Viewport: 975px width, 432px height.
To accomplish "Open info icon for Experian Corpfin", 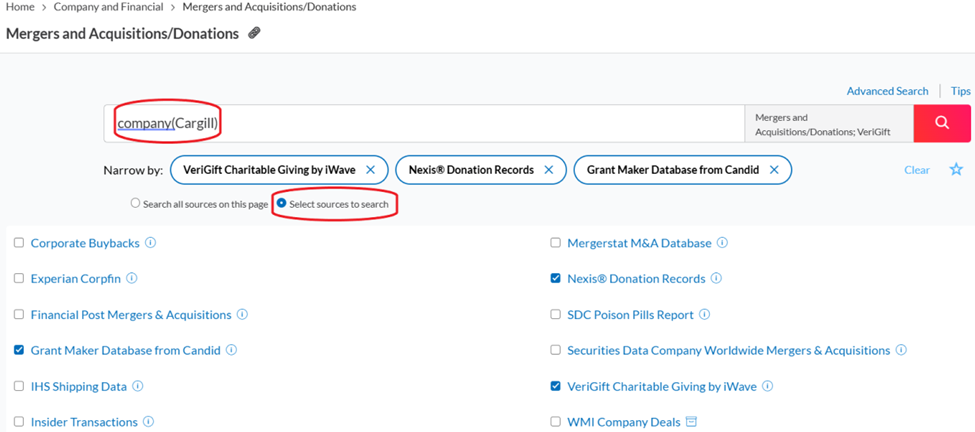I will (132, 278).
